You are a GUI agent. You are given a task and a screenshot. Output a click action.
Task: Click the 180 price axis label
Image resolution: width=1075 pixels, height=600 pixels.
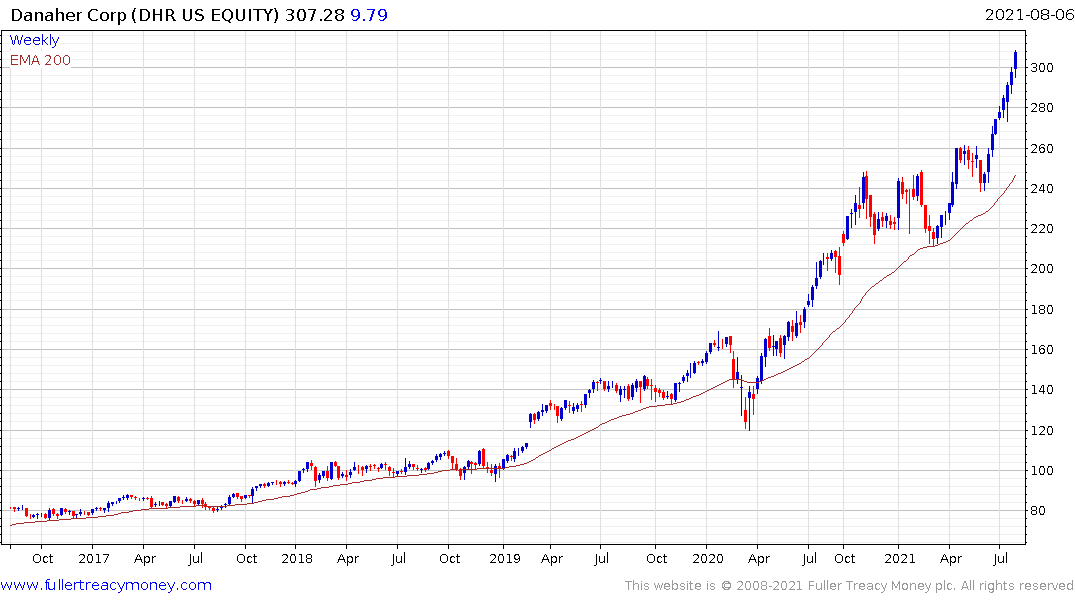[x=1041, y=310]
